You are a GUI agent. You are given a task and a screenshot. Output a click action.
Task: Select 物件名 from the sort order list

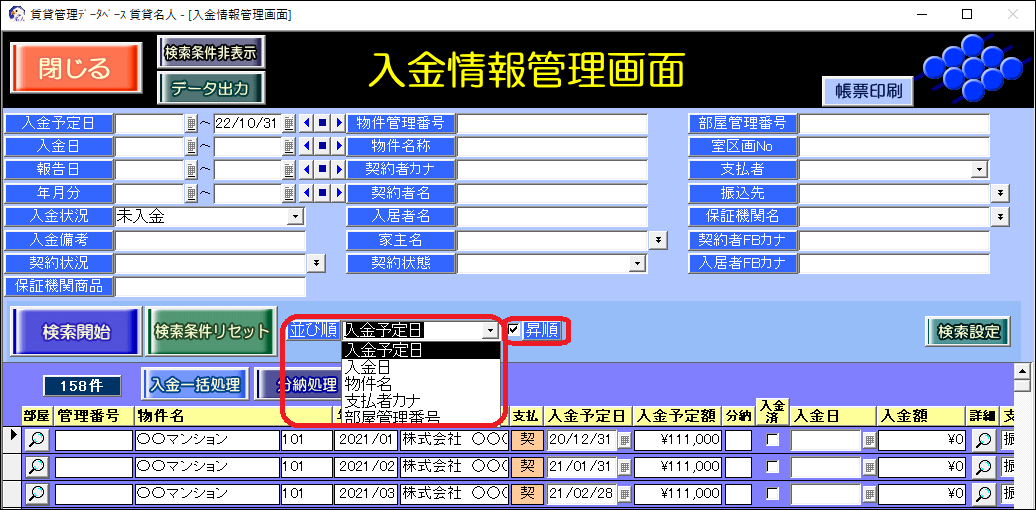(368, 384)
